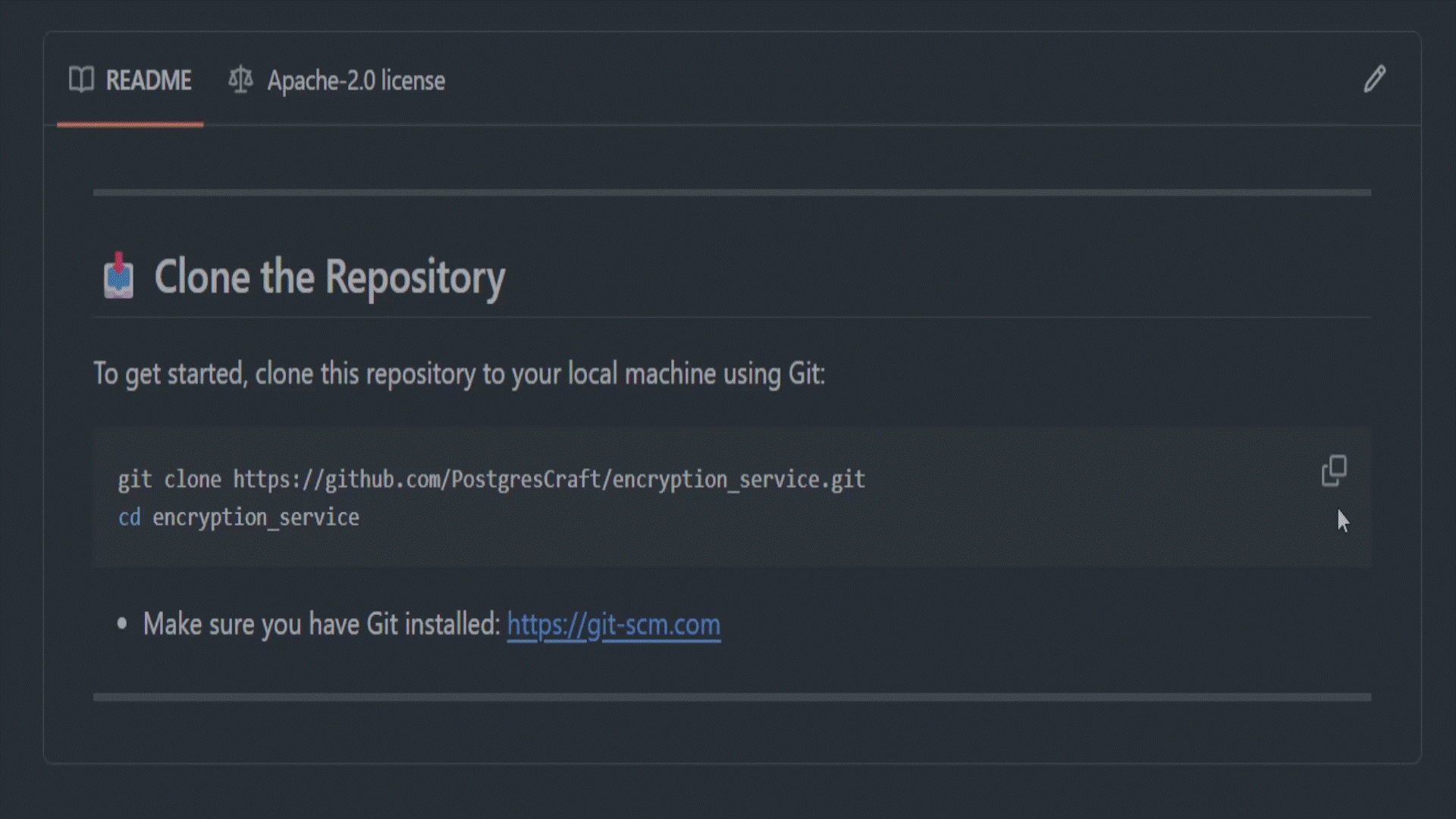Switch to the README tab
1456x819 pixels.
[x=130, y=80]
